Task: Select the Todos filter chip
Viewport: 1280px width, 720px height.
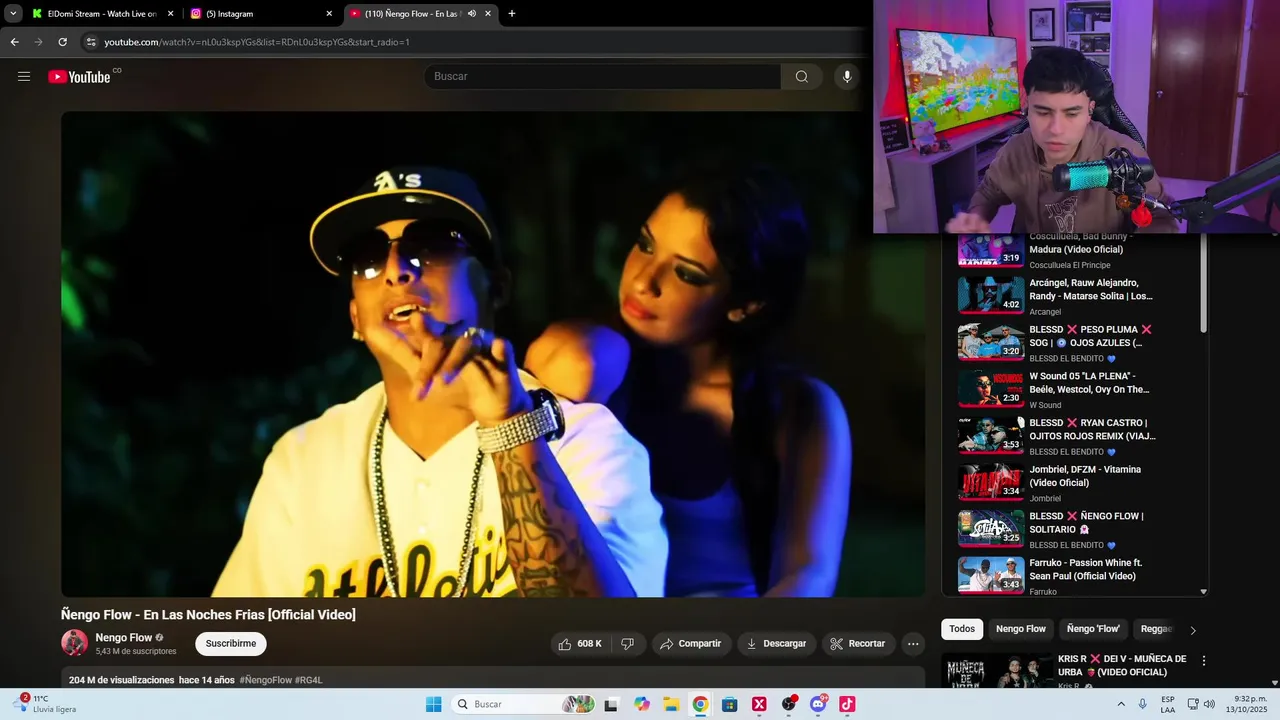Action: point(962,629)
